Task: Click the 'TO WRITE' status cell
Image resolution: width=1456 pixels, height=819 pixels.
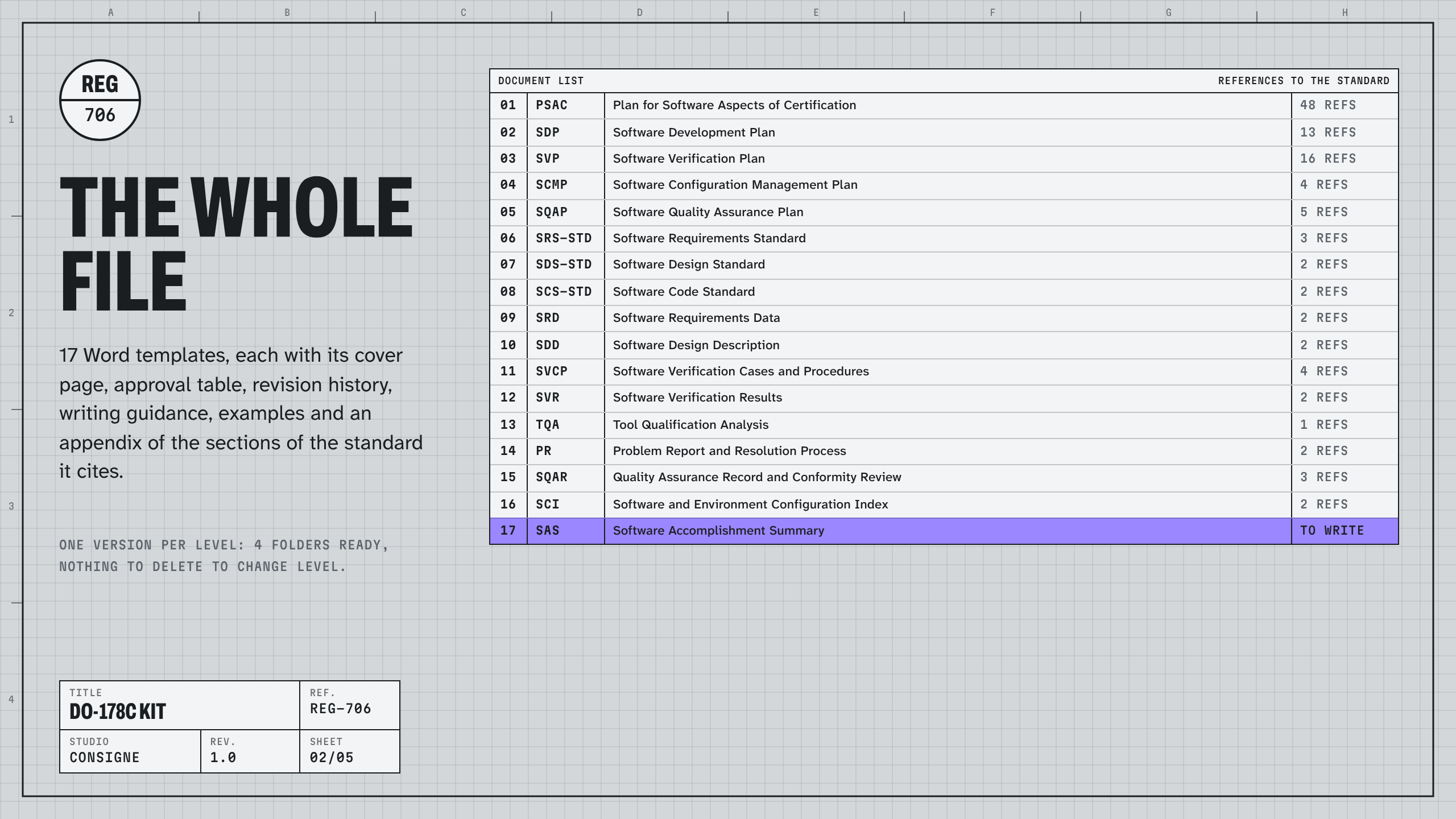Action: click(x=1345, y=531)
